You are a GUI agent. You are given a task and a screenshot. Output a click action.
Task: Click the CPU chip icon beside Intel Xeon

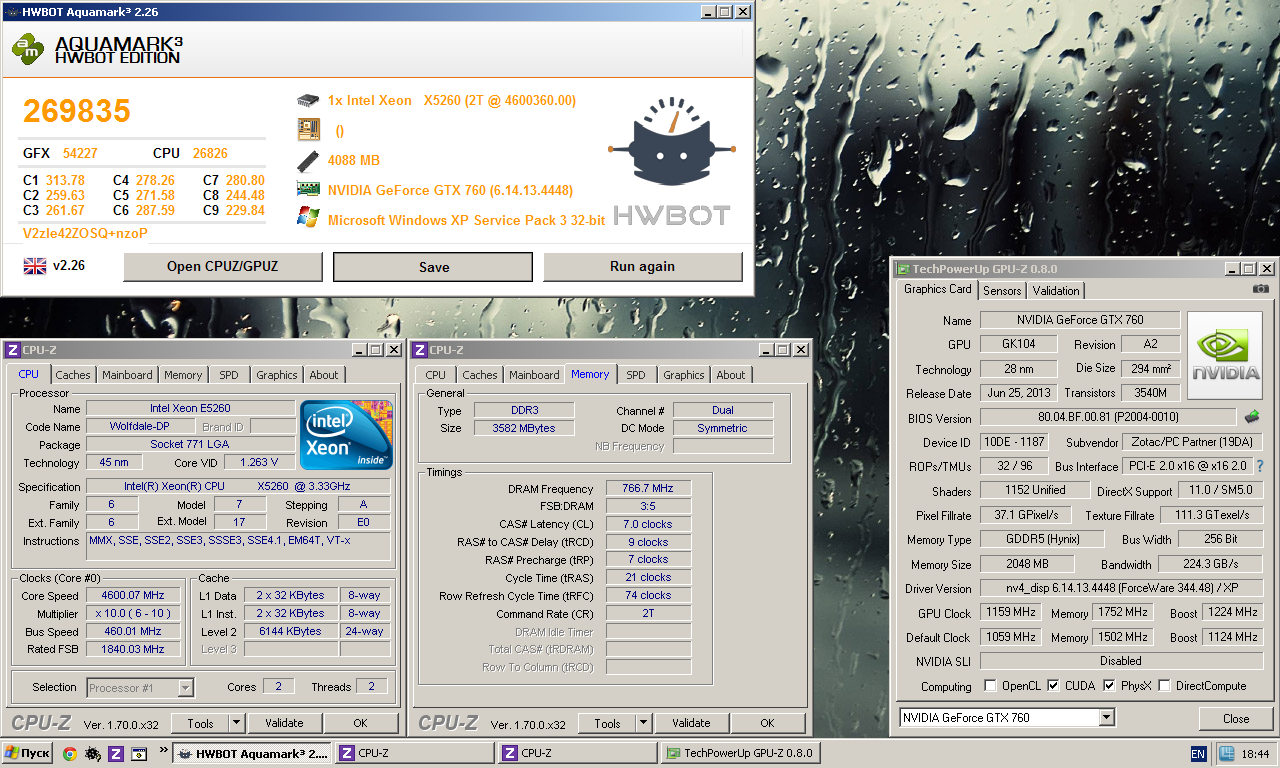[x=308, y=101]
